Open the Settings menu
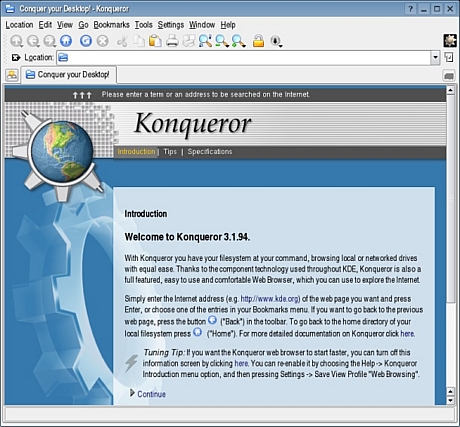Viewport: 460px width, 427px height. [171, 25]
